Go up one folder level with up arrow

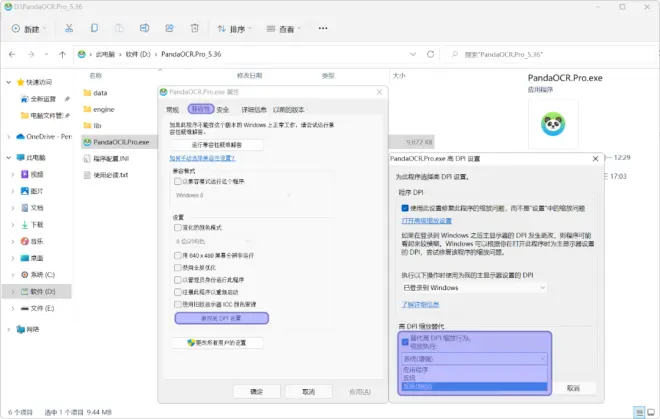(x=62, y=54)
